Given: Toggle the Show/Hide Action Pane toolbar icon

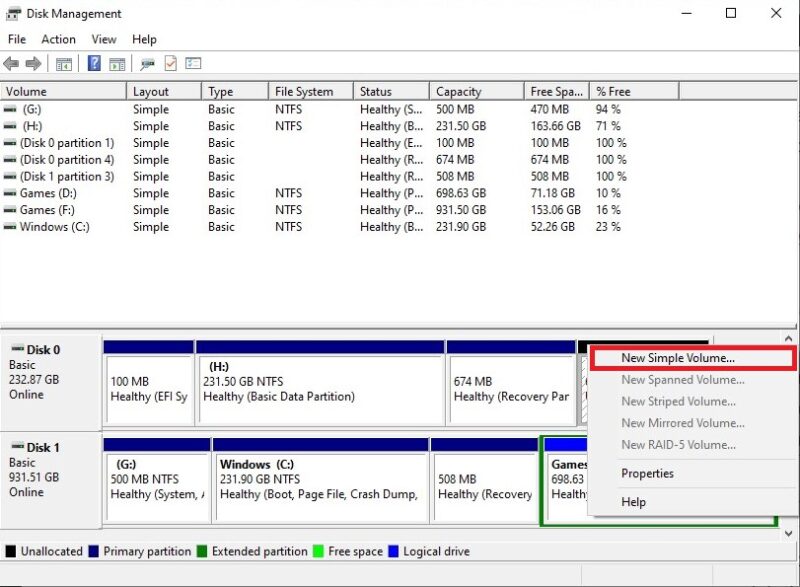Looking at the screenshot, I should pos(118,63).
